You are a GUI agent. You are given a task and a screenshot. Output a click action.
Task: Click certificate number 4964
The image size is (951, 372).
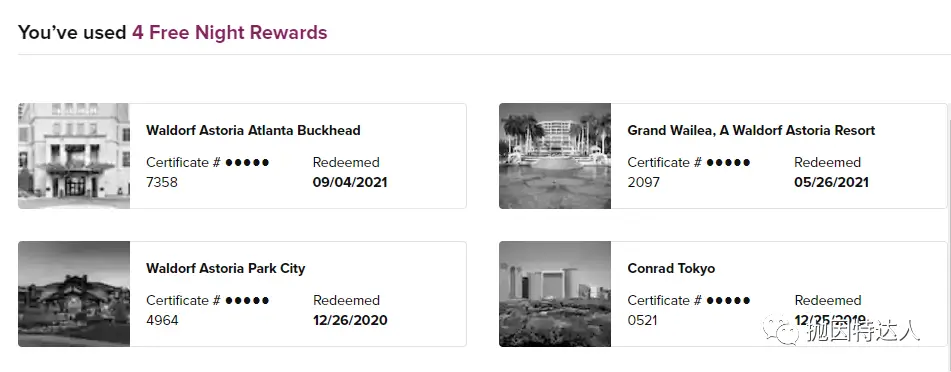(163, 320)
